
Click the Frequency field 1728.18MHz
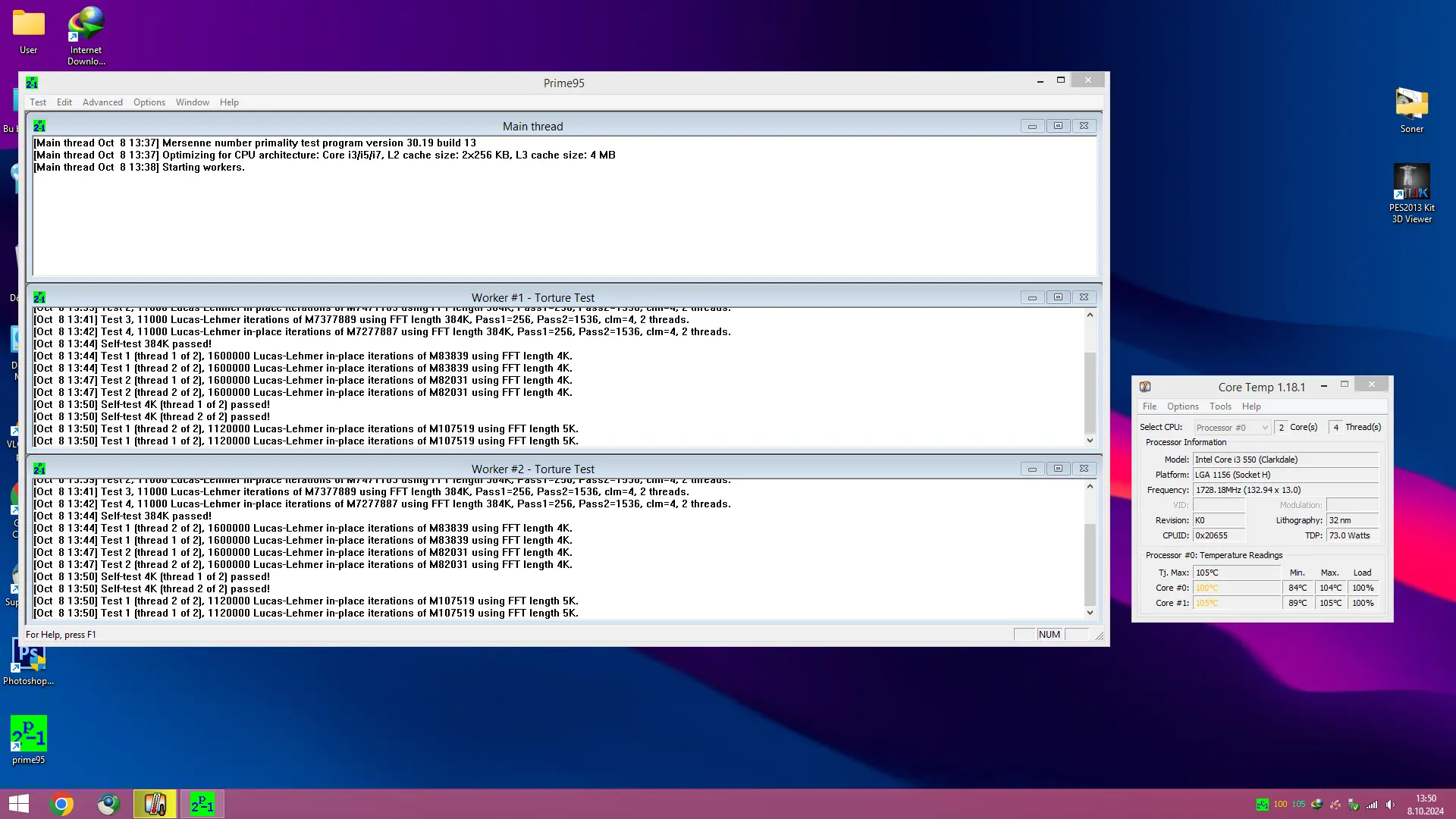(1285, 490)
